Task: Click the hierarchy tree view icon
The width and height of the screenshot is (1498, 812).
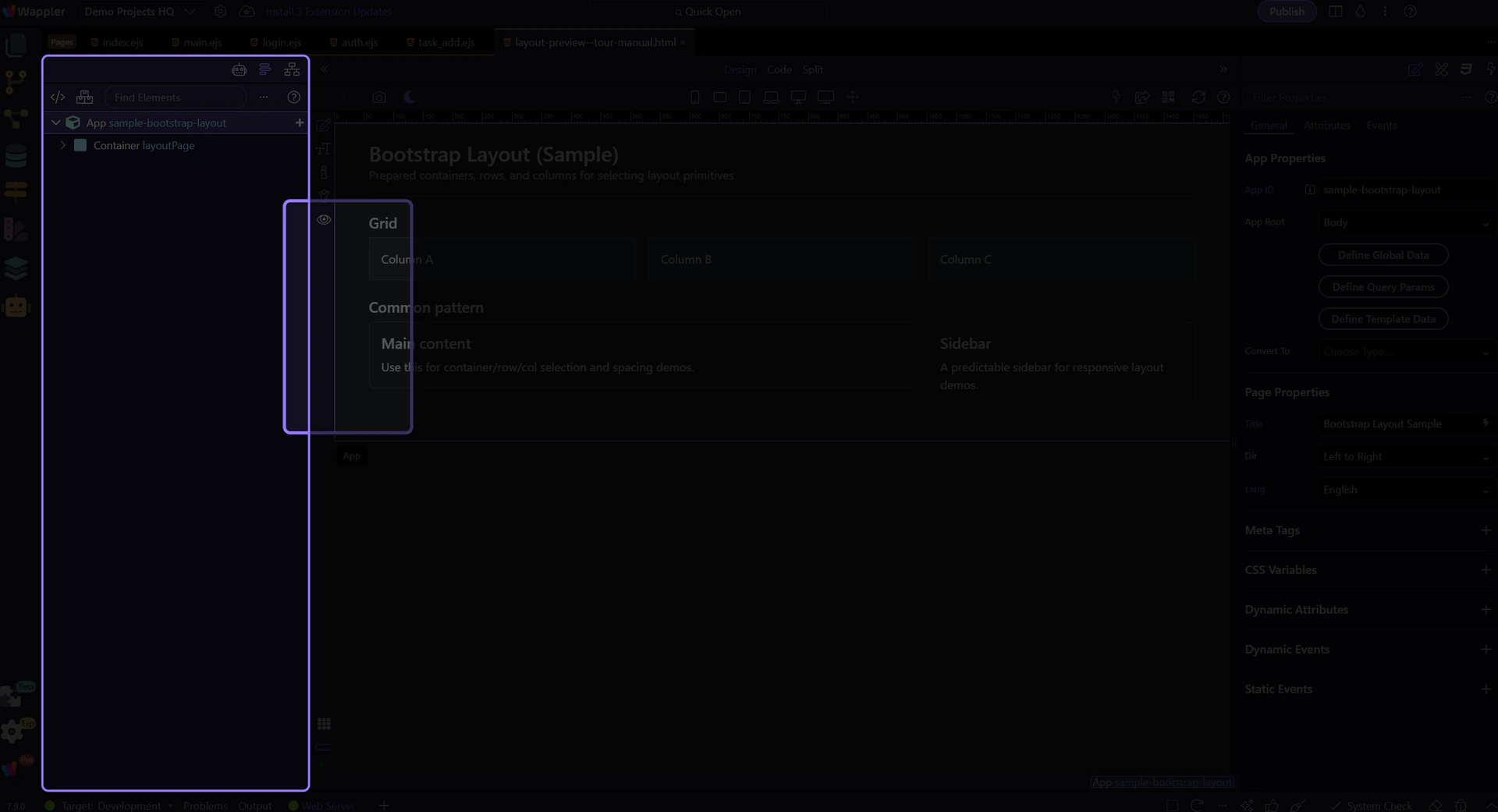Action: (292, 70)
